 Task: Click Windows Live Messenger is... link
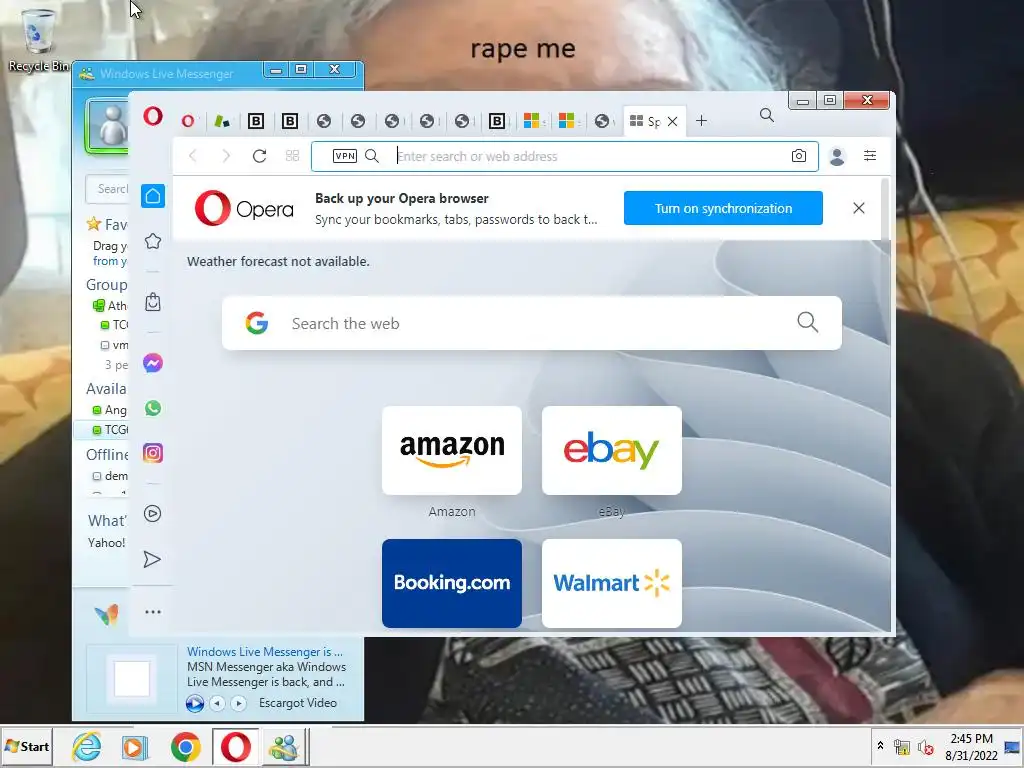tap(264, 652)
